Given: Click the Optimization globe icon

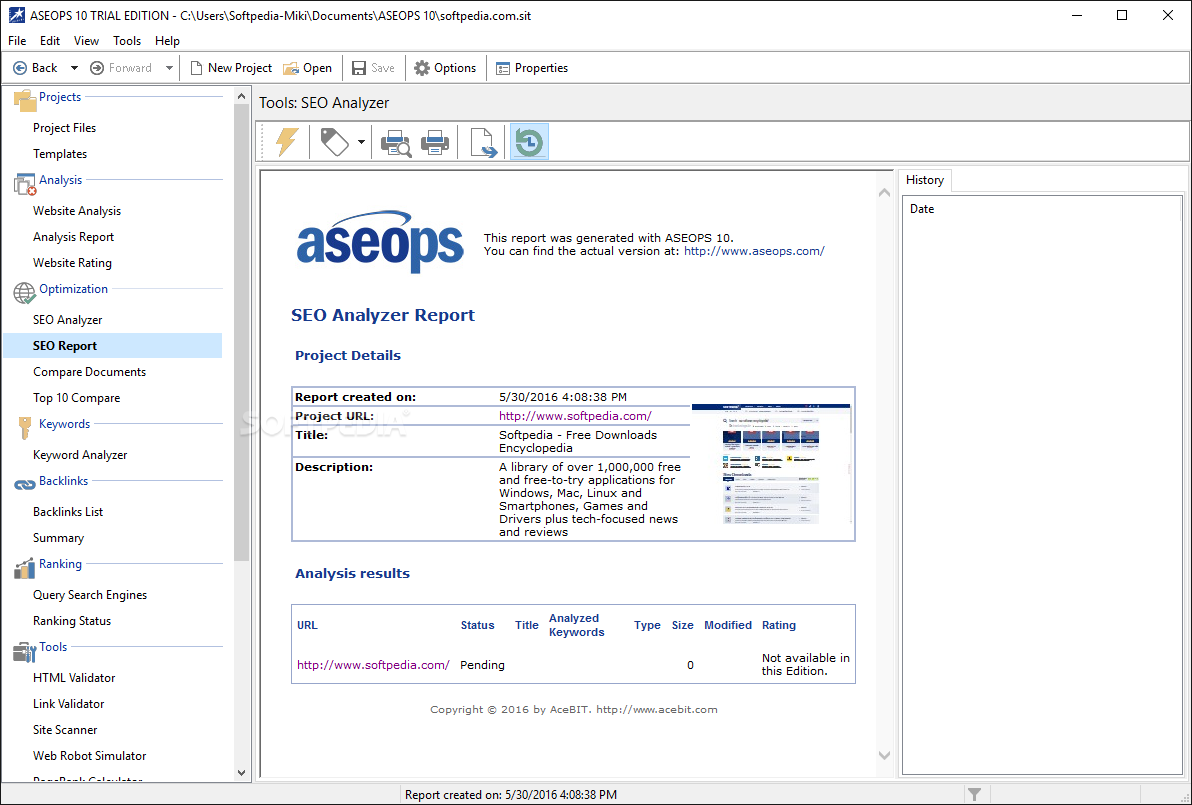Looking at the screenshot, I should pos(24,293).
